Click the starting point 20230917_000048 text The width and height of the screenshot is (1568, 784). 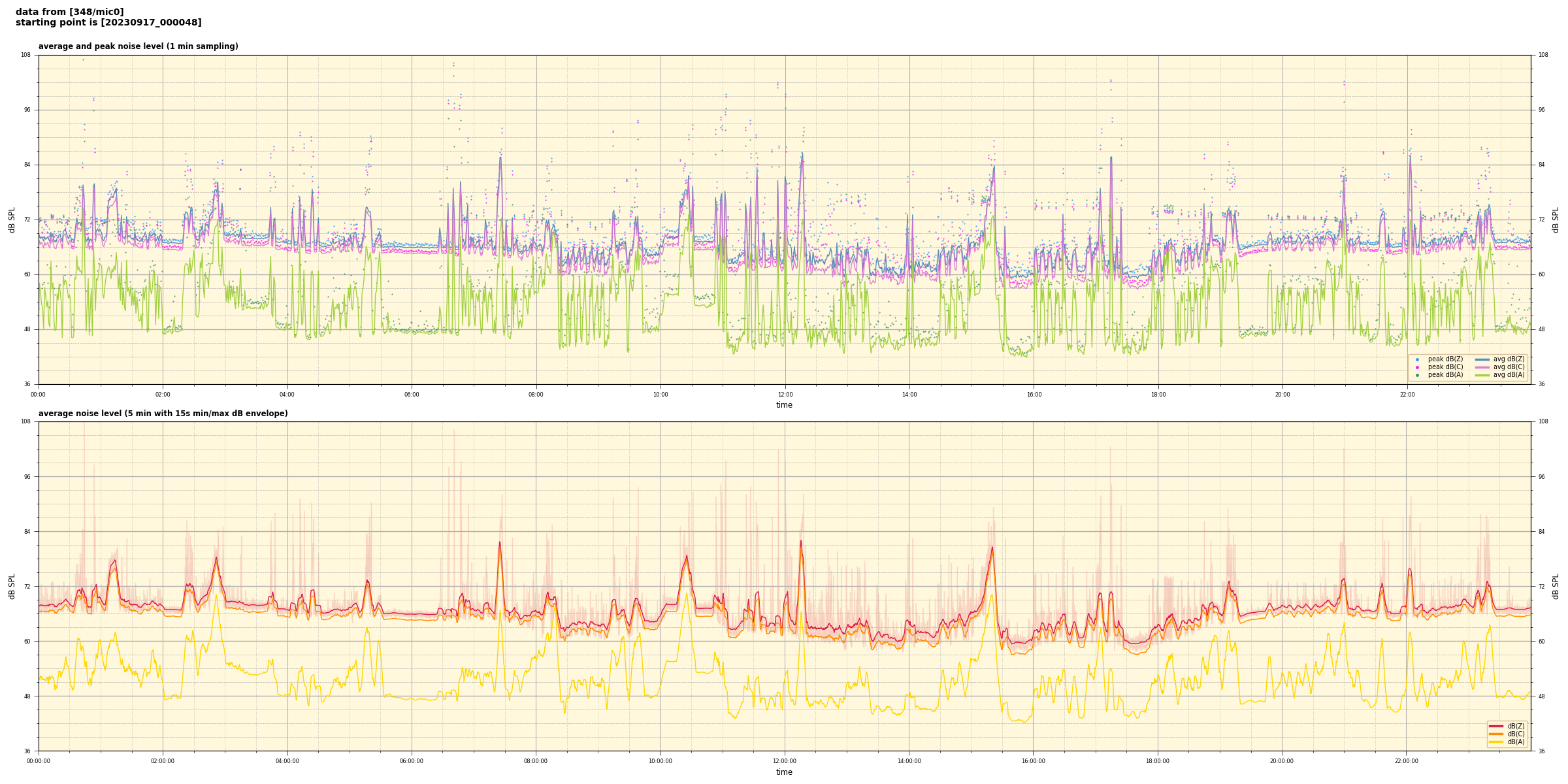coord(108,23)
